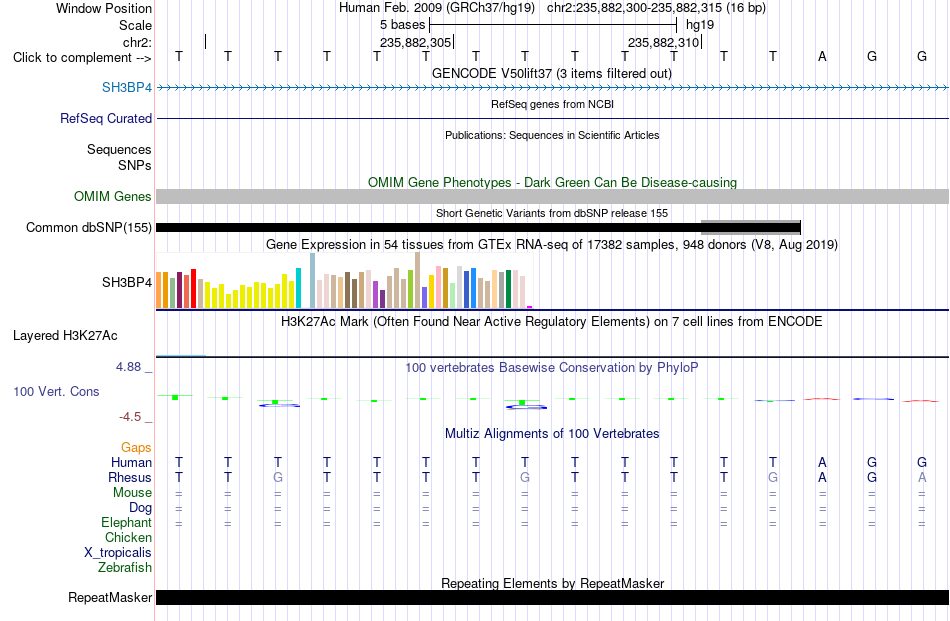
Task: Click the 235,882,305 position marker
Action: [416, 42]
